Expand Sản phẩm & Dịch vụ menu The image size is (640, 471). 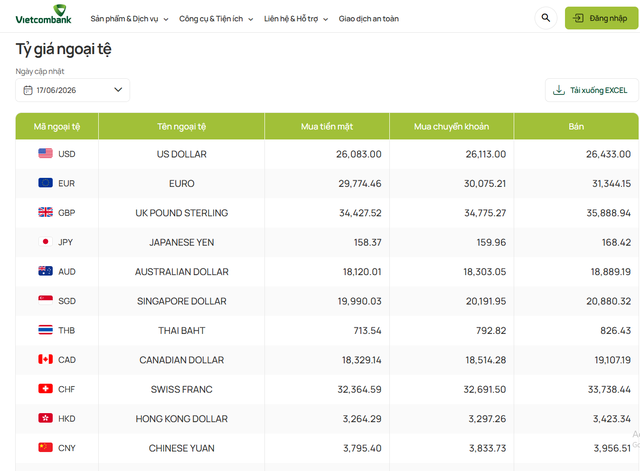point(129,19)
